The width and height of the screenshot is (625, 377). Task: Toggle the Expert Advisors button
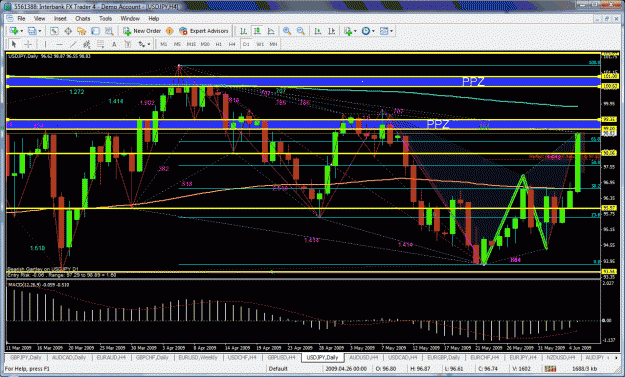[204, 31]
